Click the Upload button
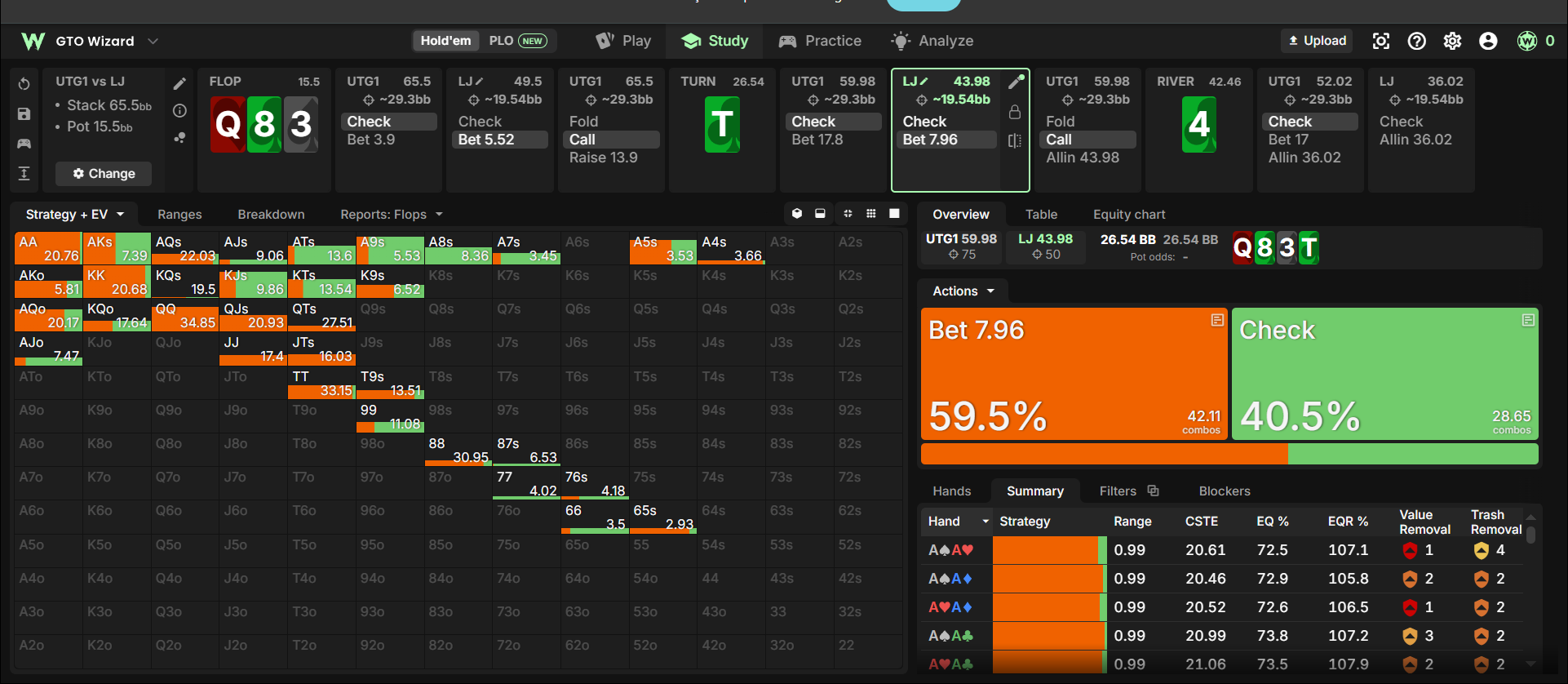 pyautogui.click(x=1317, y=41)
